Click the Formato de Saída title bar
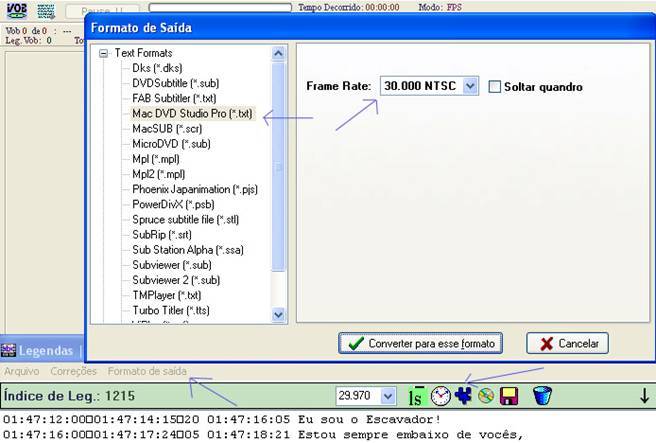 370,28
